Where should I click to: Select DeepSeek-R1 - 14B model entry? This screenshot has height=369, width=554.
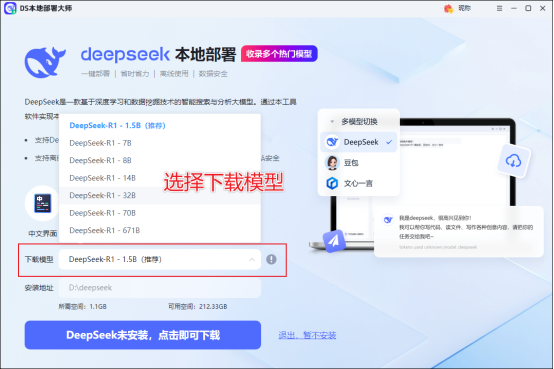click(160, 178)
